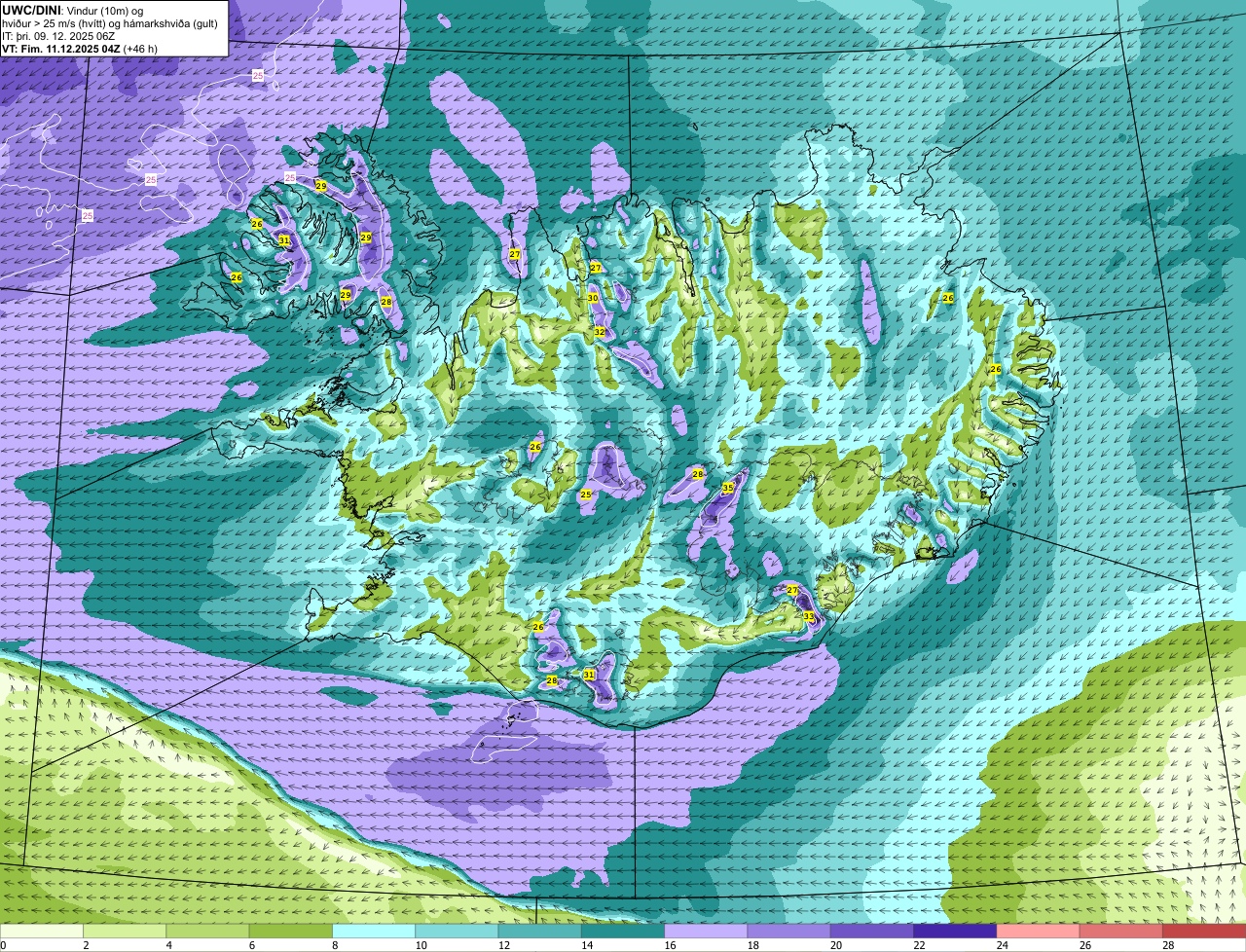Select colour bar swatch between 12 and 14

(540, 931)
